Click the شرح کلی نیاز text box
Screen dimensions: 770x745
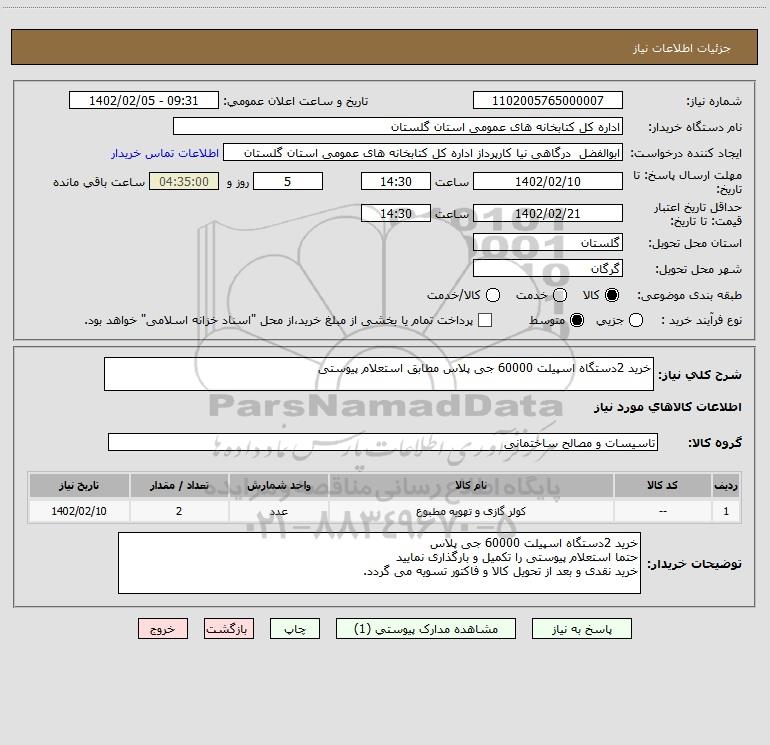tap(379, 374)
